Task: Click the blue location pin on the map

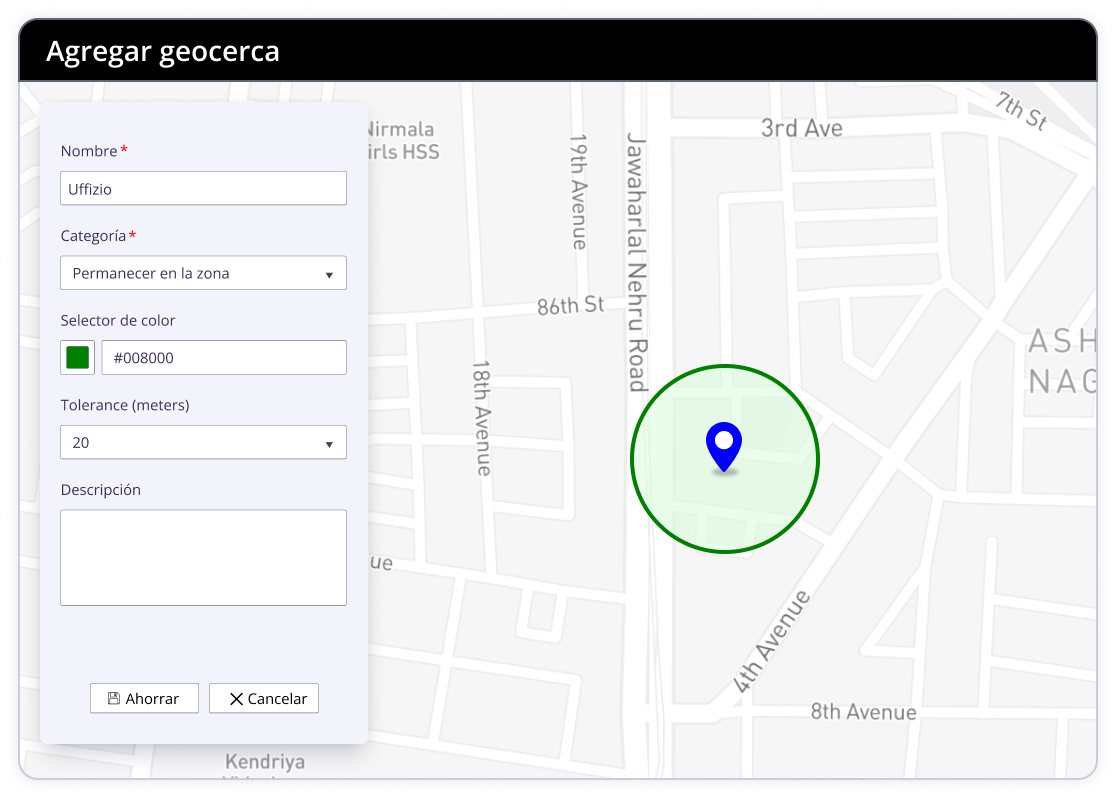Action: pyautogui.click(x=723, y=444)
